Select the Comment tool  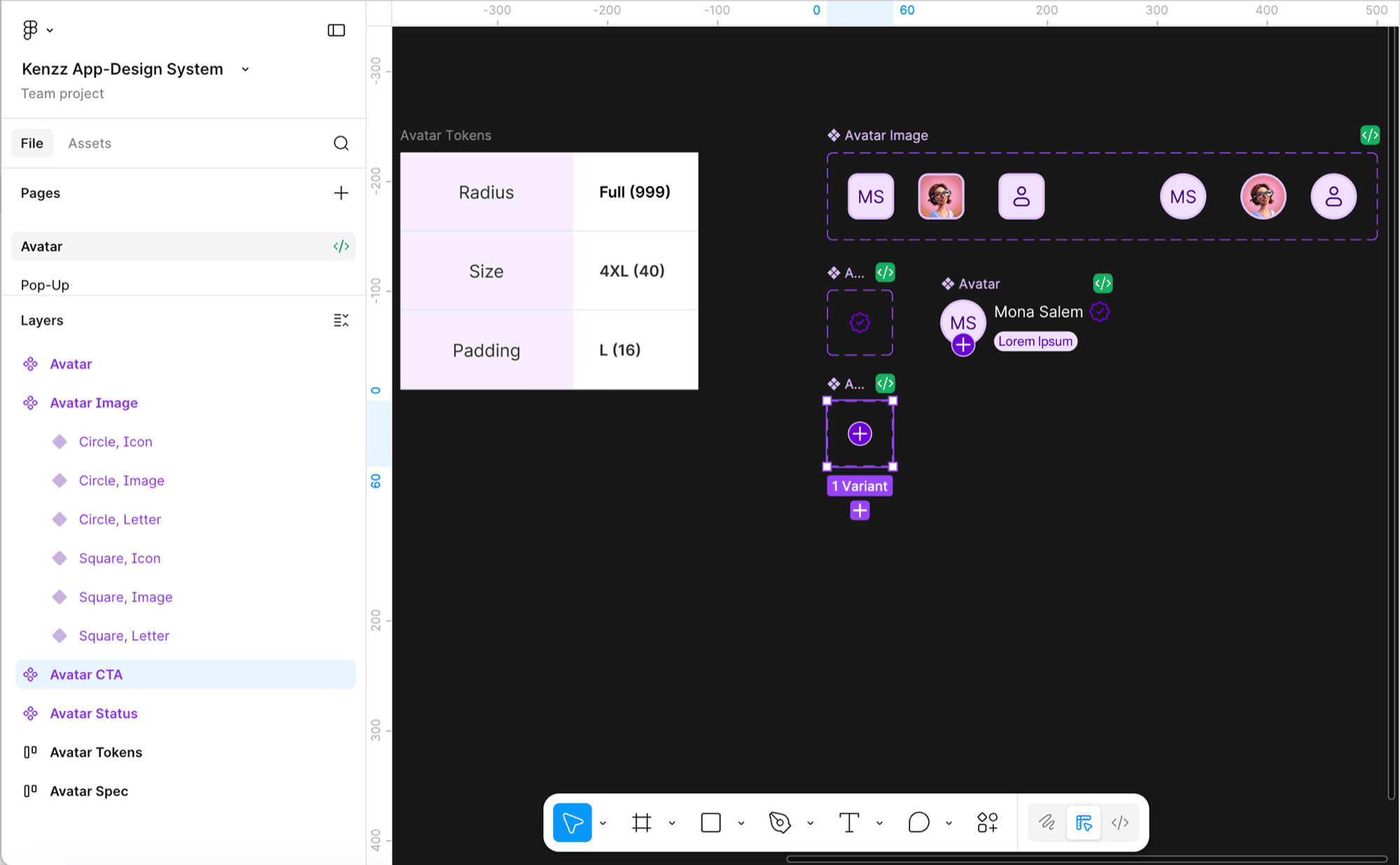click(x=918, y=823)
